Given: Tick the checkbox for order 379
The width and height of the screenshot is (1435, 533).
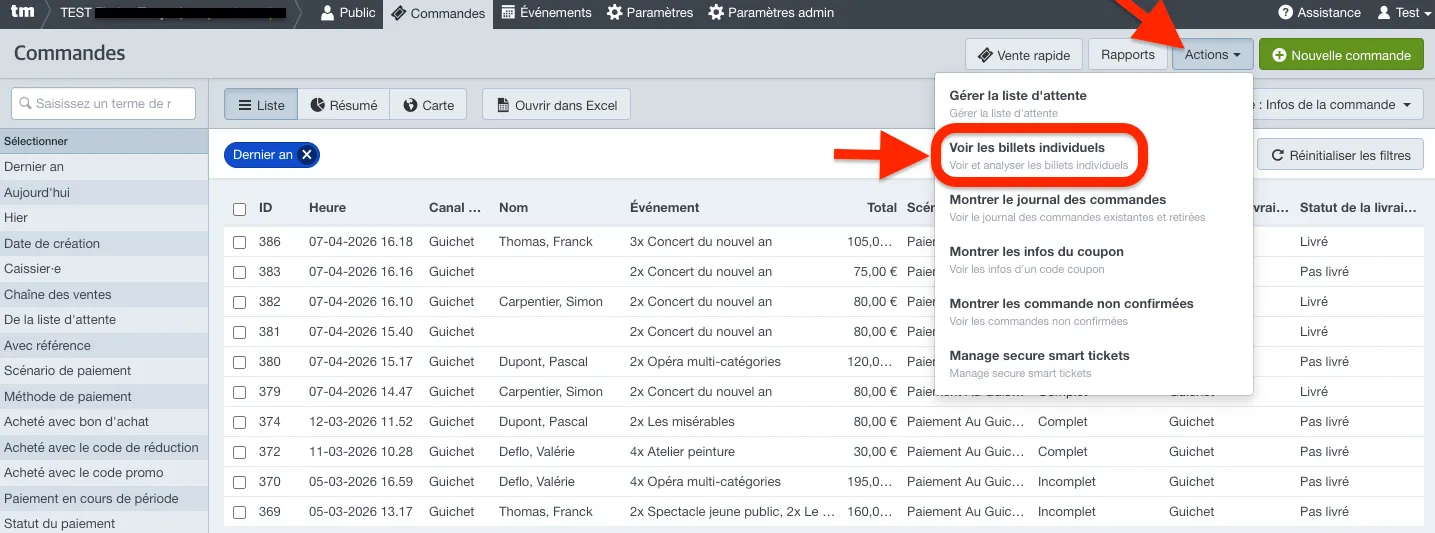Looking at the screenshot, I should [x=239, y=392].
